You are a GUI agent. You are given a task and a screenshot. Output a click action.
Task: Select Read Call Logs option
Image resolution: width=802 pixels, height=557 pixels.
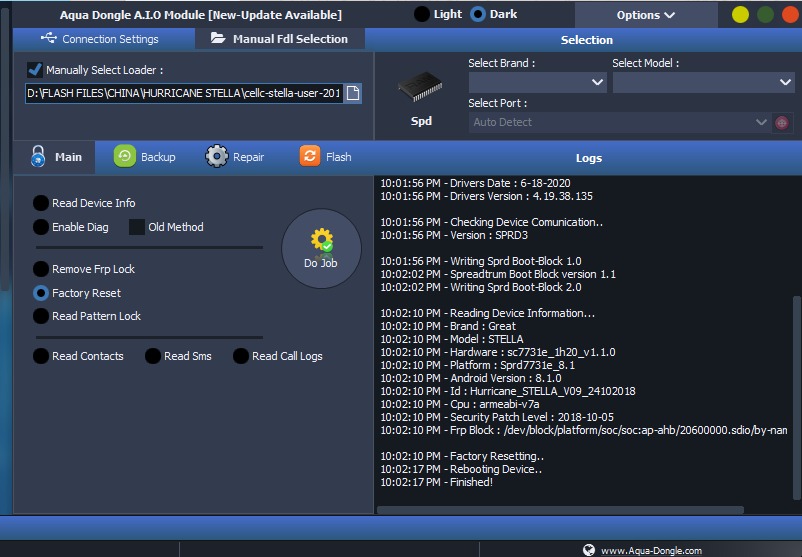(x=241, y=356)
